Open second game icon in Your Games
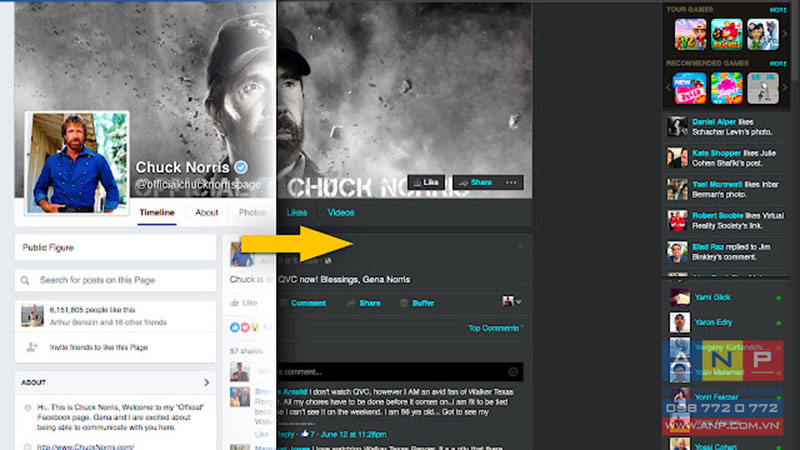The image size is (800, 450). pyautogui.click(x=727, y=35)
